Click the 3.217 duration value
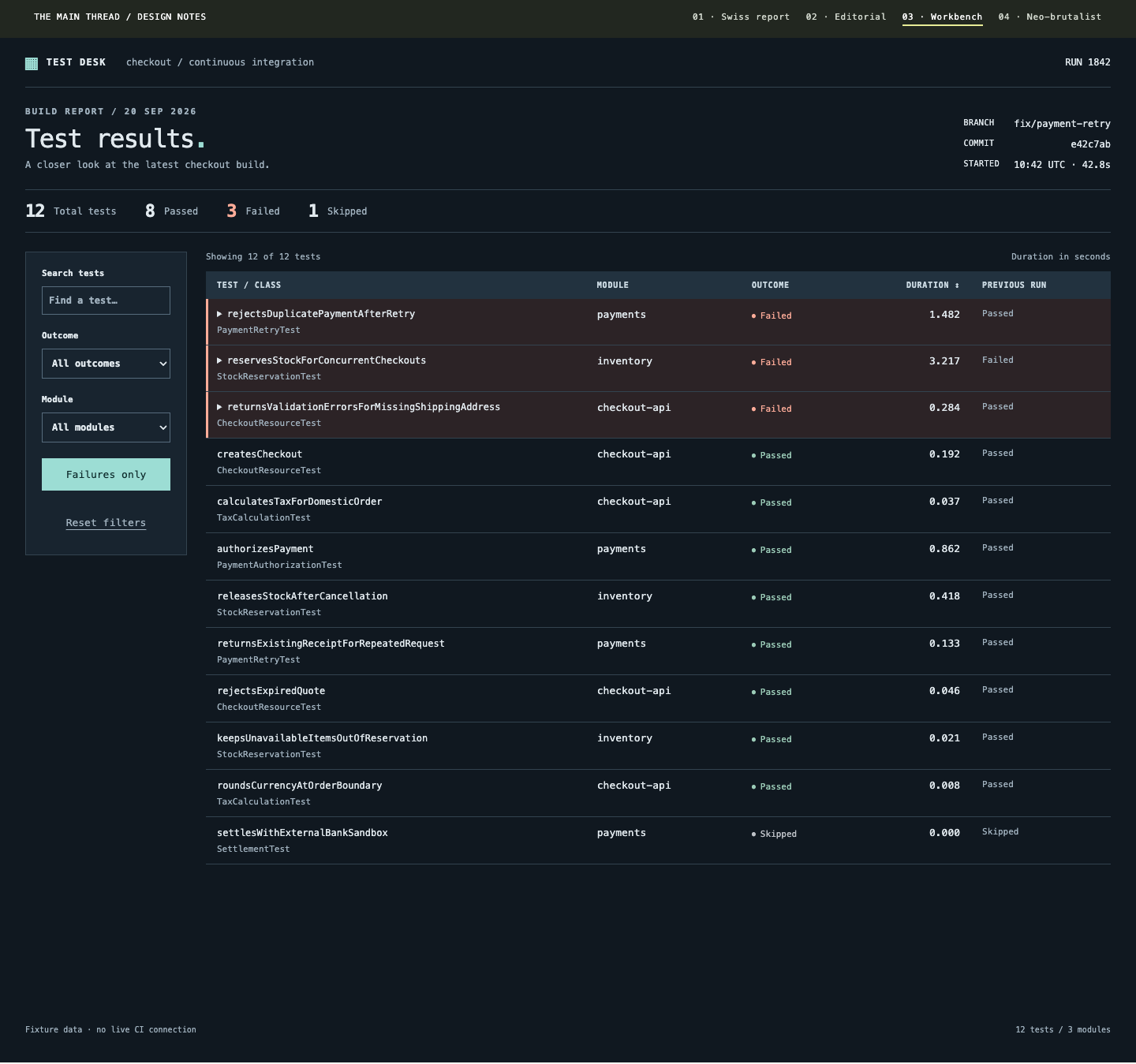Viewport: 1136px width, 1064px height. click(x=944, y=361)
